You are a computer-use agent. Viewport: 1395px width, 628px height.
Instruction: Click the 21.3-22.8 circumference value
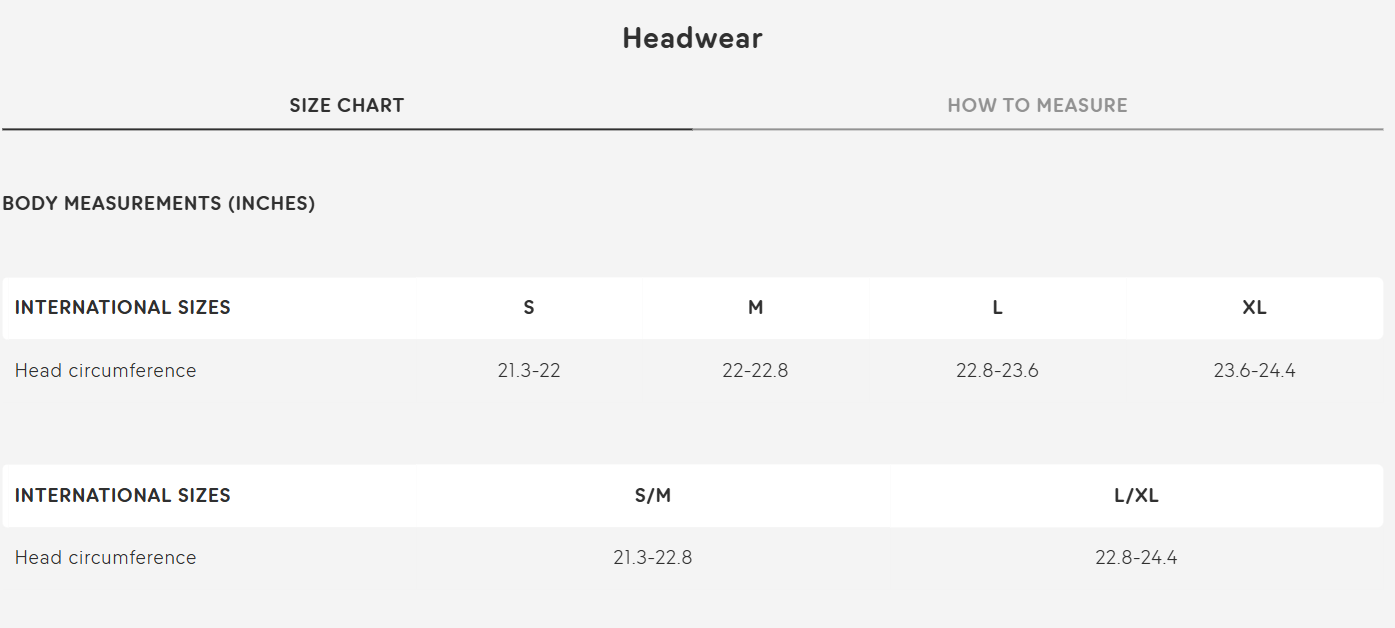653,558
